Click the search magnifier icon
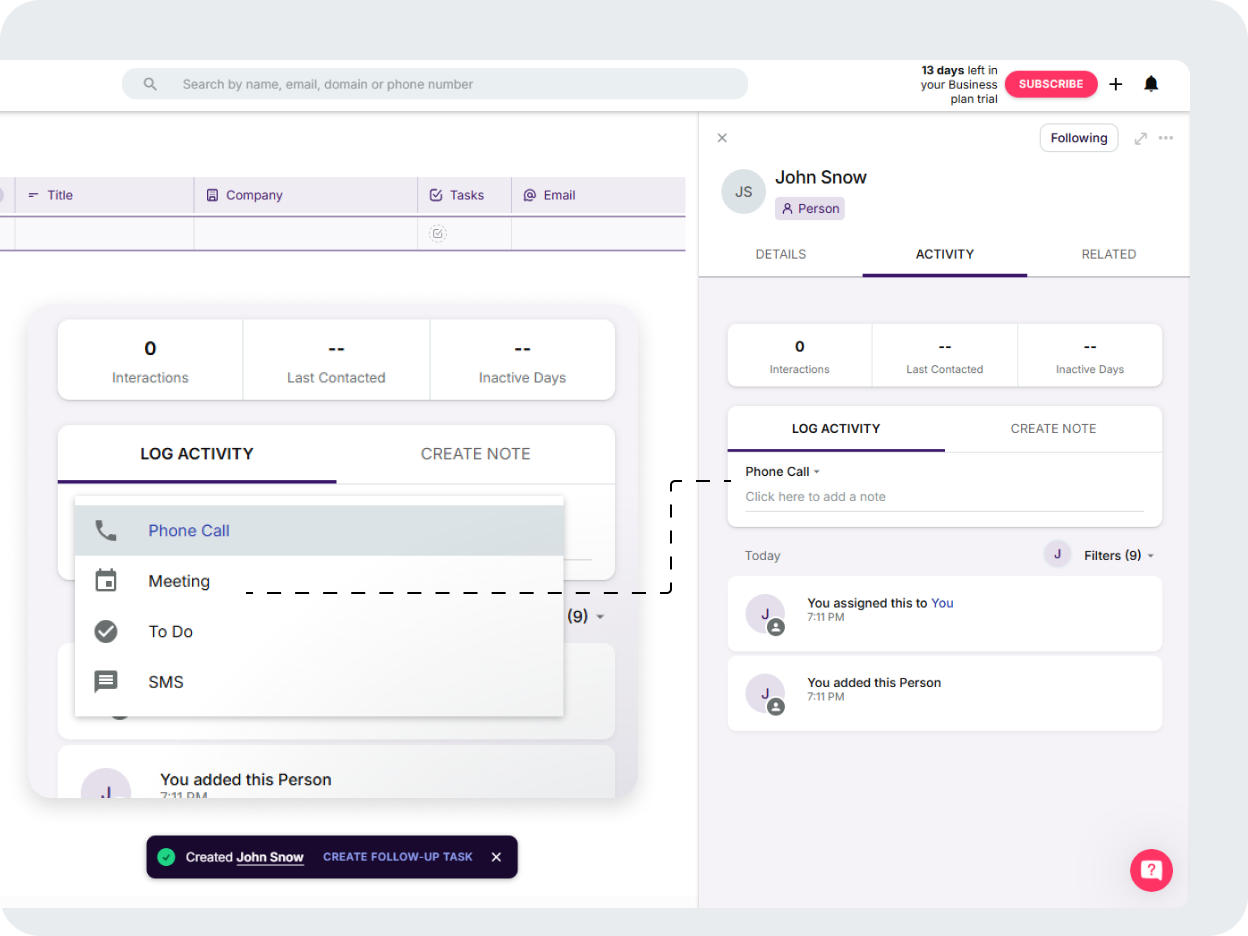 pos(150,84)
